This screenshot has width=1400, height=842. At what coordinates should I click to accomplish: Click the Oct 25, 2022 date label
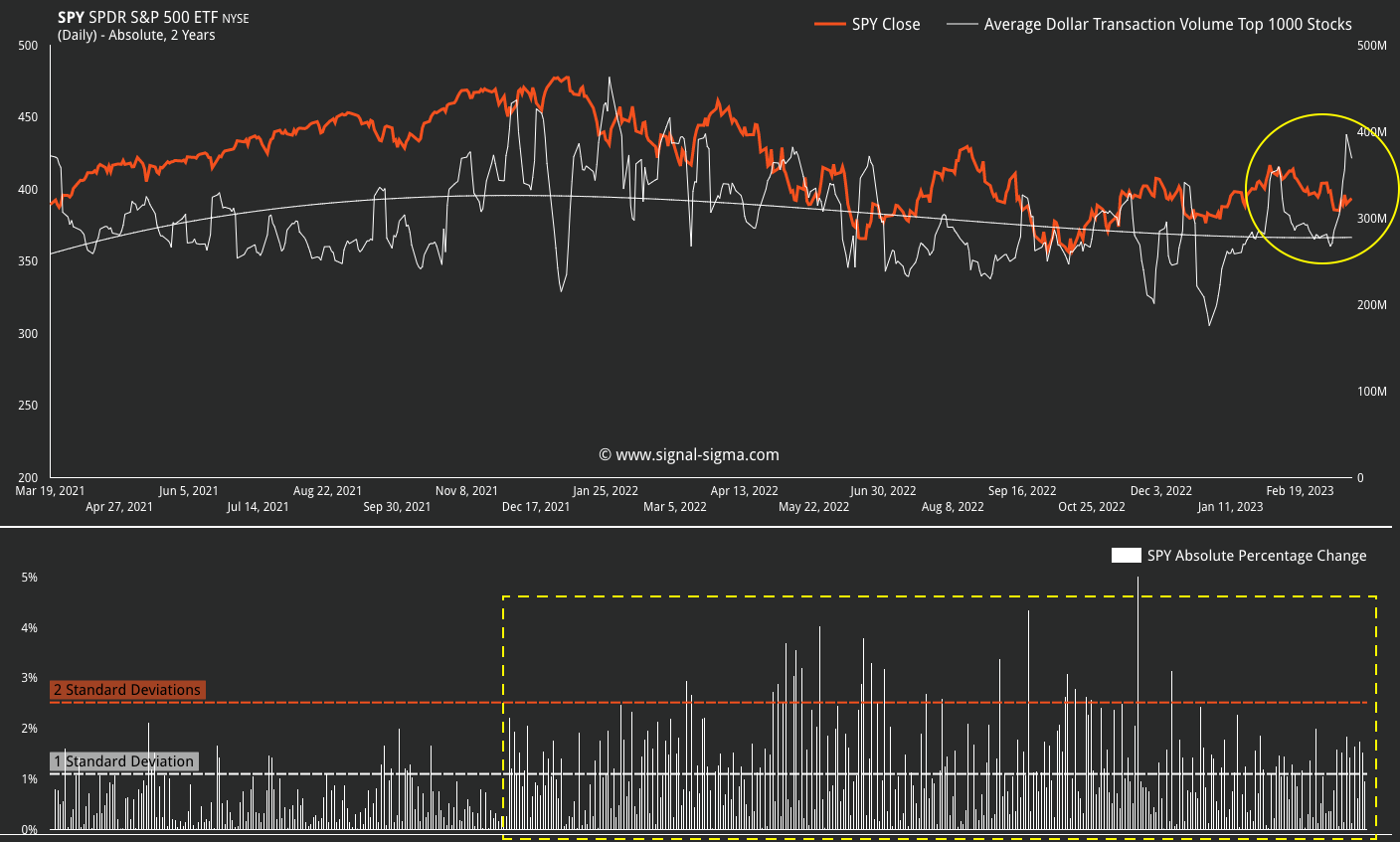1092,507
